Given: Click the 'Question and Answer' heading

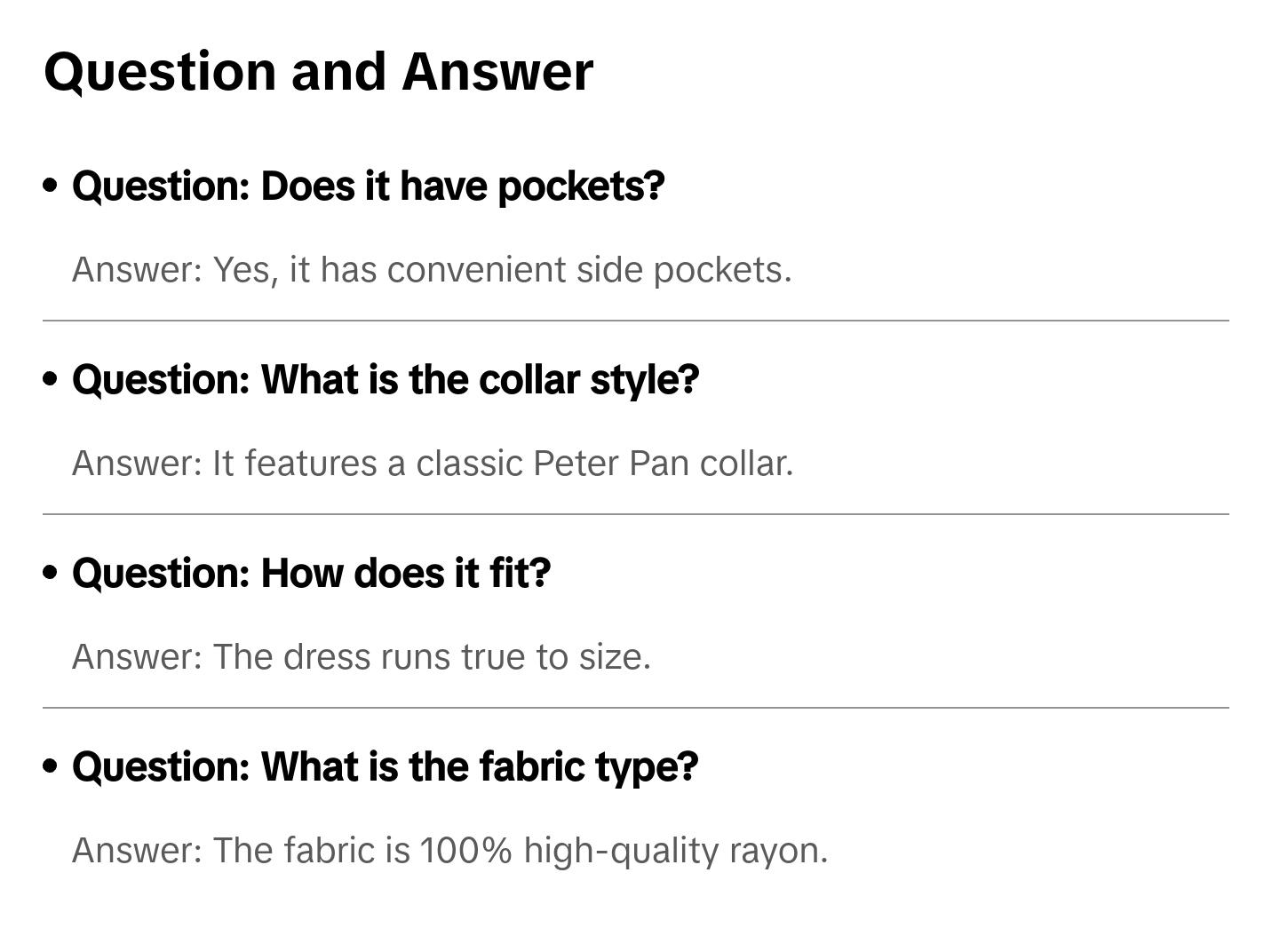Looking at the screenshot, I should pyautogui.click(x=318, y=72).
